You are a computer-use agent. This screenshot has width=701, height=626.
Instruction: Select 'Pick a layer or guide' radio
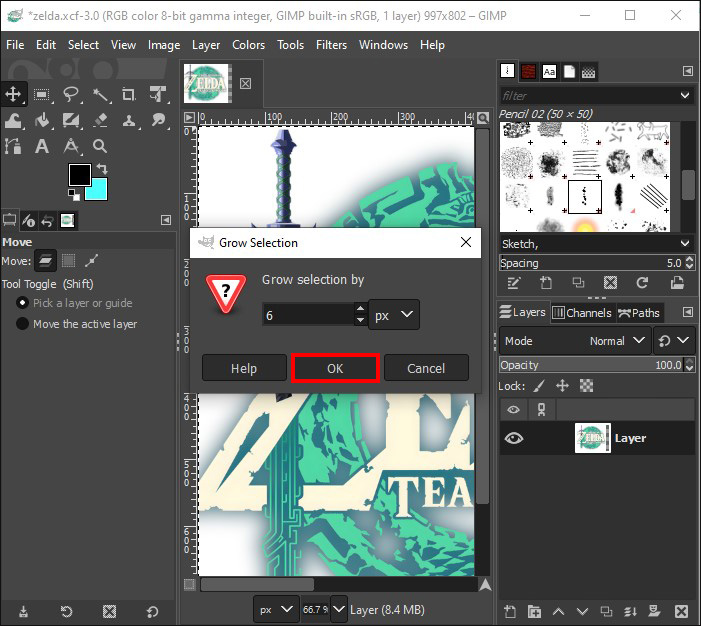[22, 303]
